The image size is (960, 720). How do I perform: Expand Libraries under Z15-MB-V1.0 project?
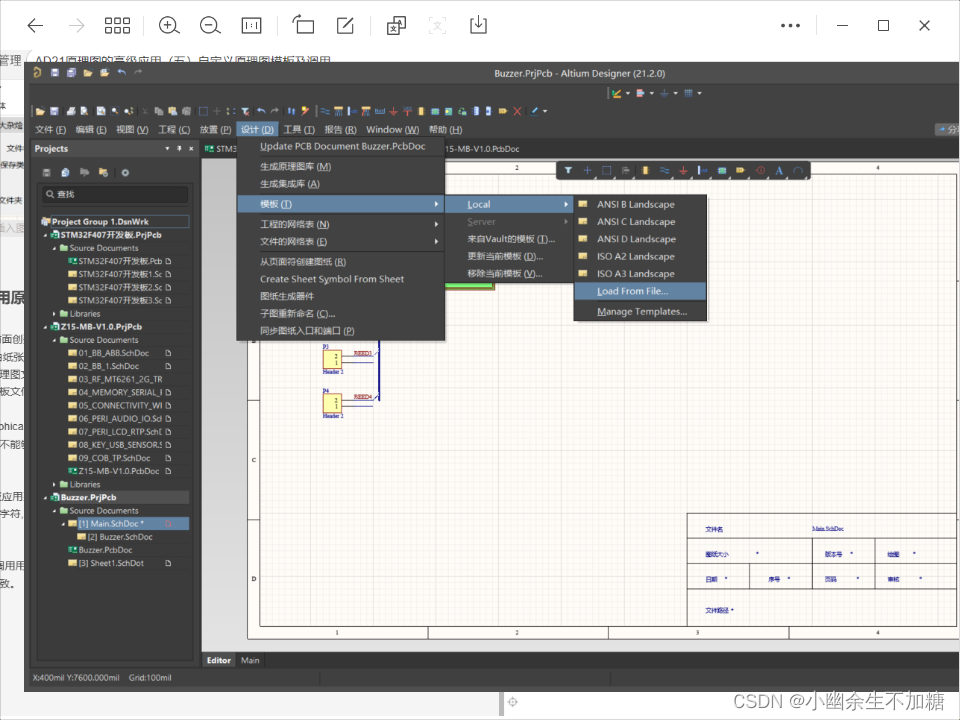click(x=54, y=484)
